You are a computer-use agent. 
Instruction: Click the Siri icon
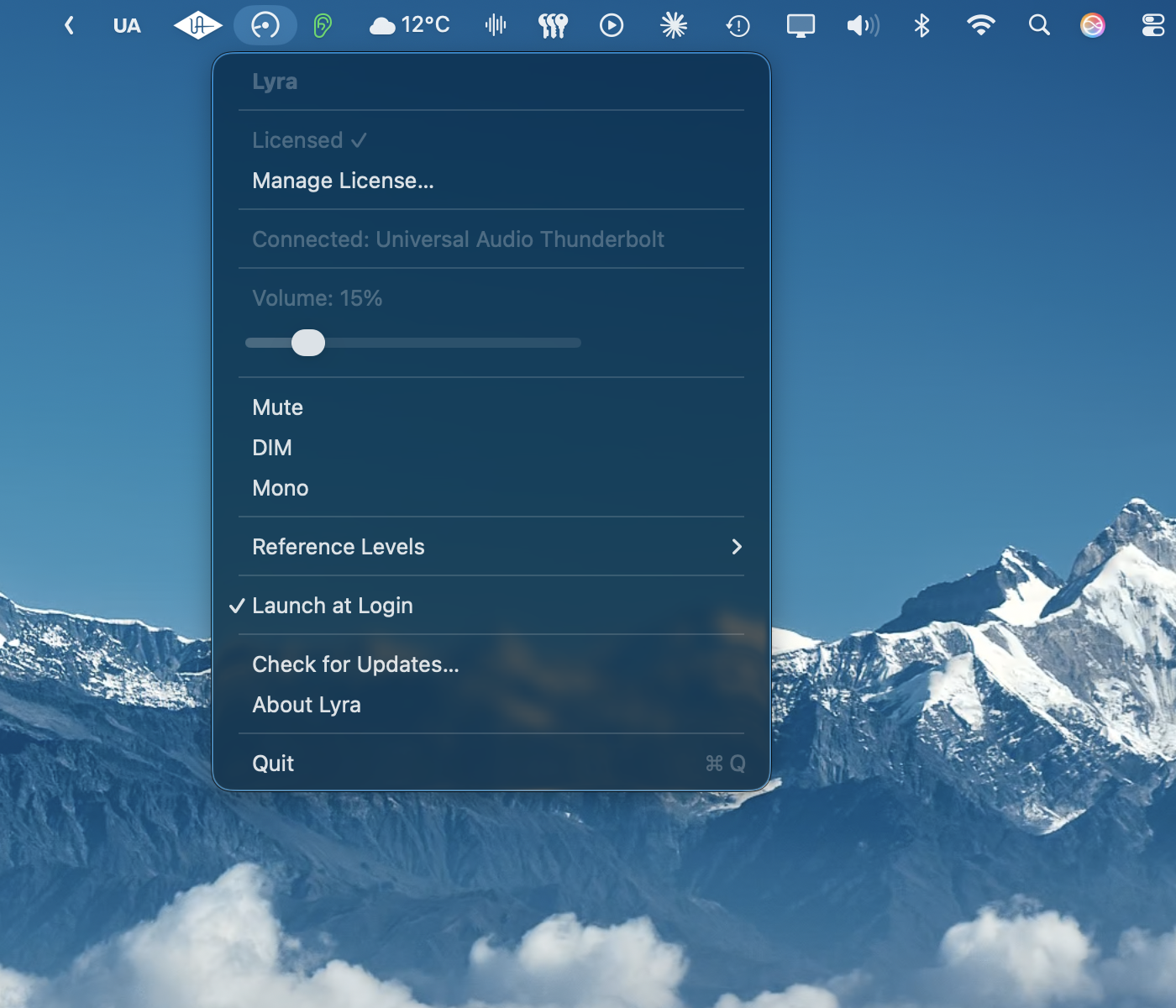pyautogui.click(x=1093, y=26)
